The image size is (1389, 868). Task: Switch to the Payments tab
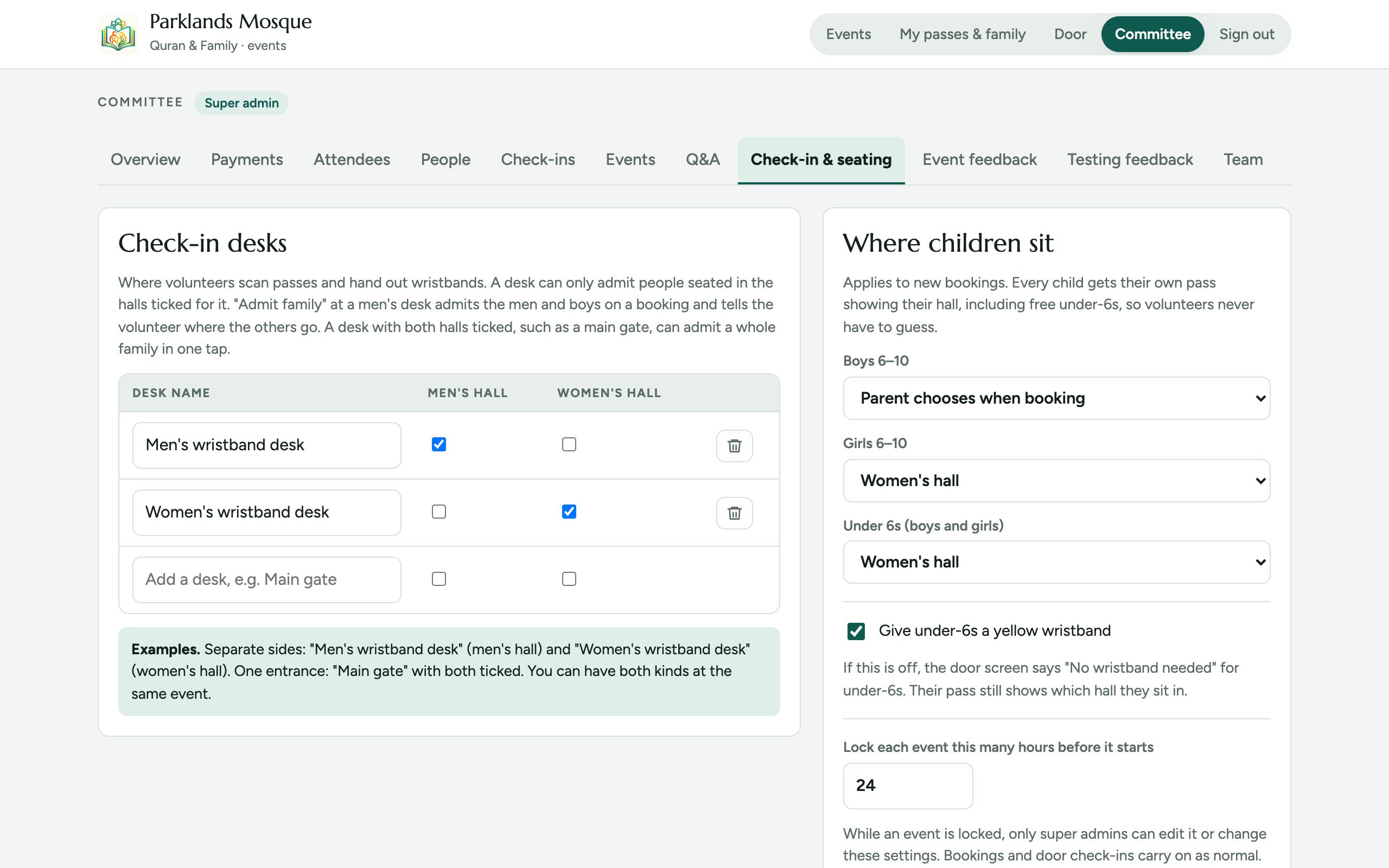247,159
